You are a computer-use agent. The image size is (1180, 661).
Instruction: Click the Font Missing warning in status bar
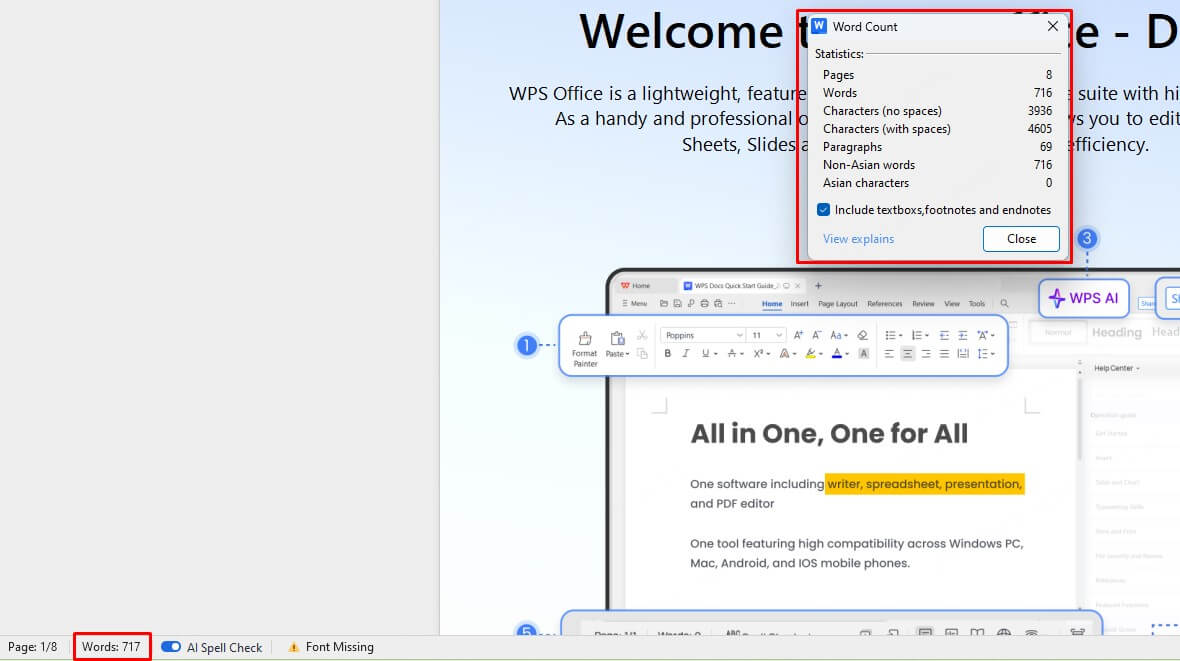click(x=330, y=647)
